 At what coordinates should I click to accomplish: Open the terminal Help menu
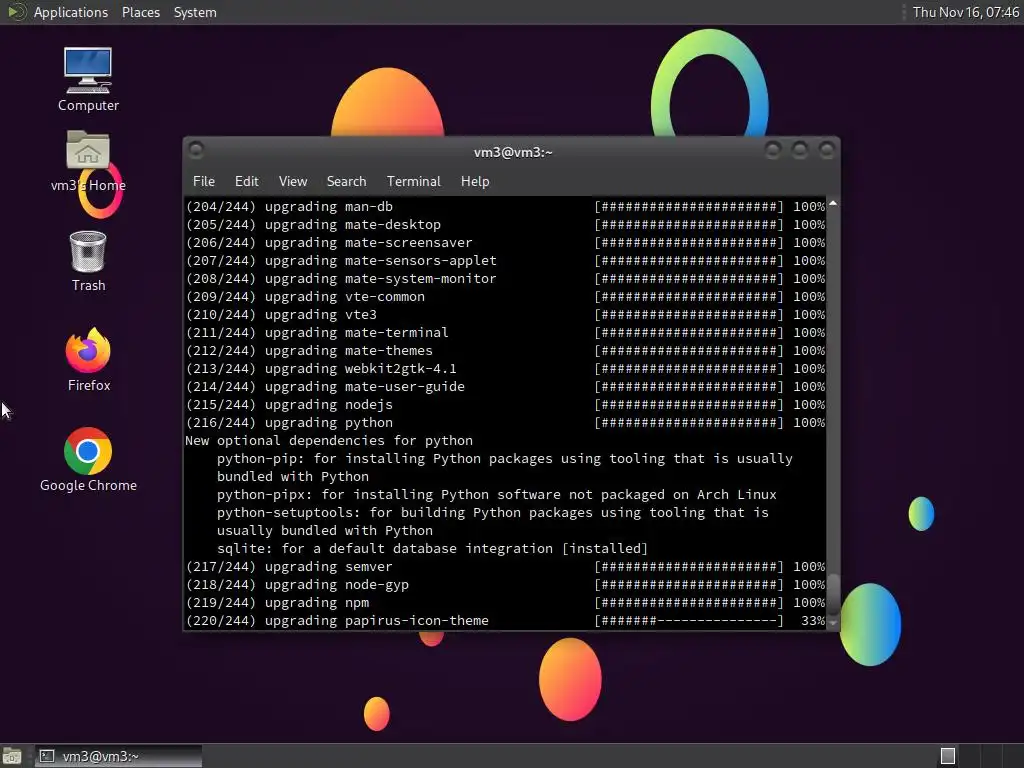tap(475, 181)
